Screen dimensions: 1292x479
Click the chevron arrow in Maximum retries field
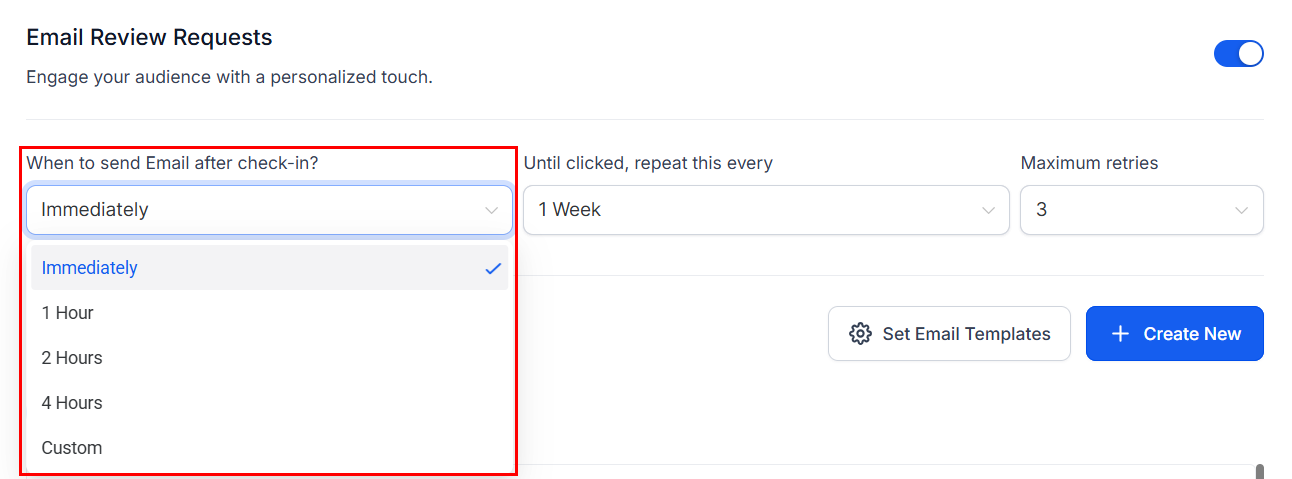pos(1241,210)
